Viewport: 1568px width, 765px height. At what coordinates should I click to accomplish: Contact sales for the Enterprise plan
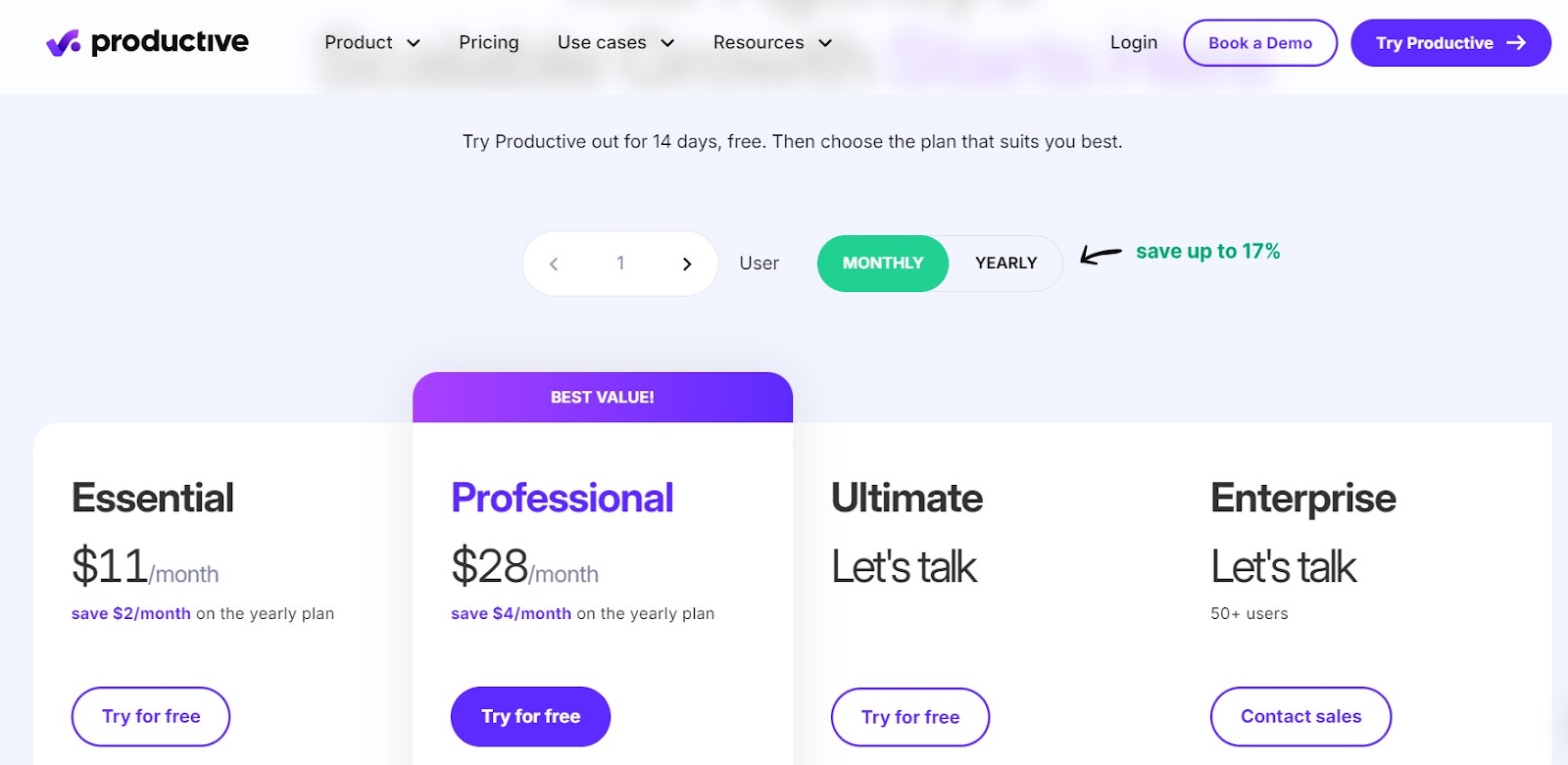click(1300, 716)
